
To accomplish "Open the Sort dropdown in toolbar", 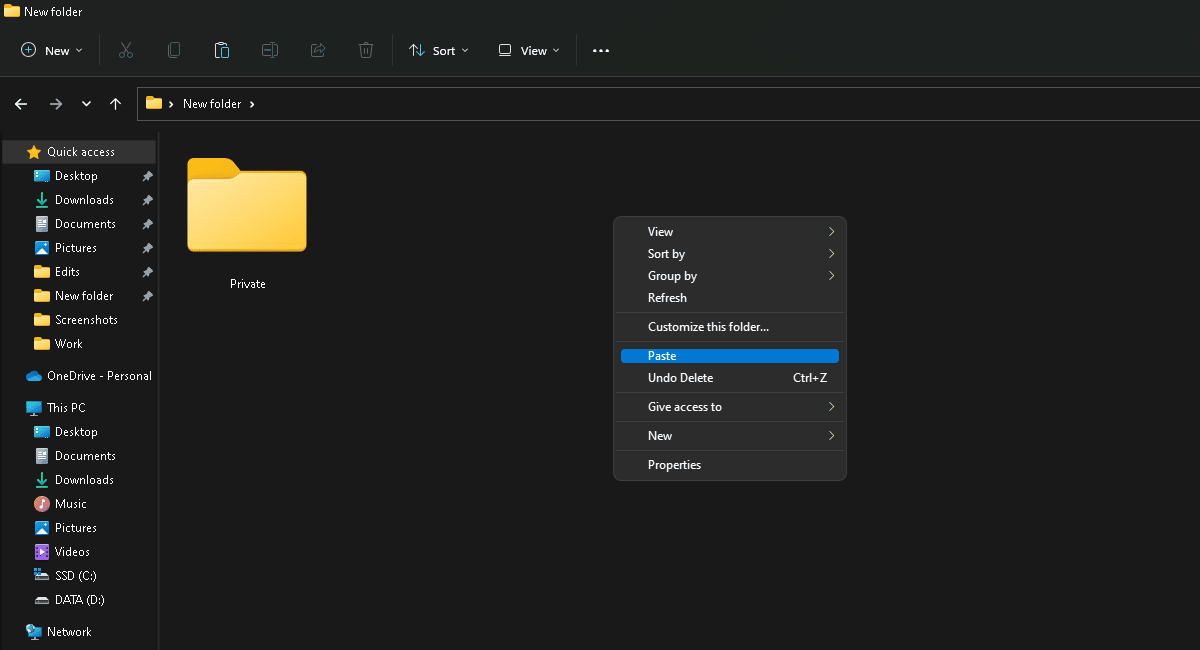I will tap(439, 50).
